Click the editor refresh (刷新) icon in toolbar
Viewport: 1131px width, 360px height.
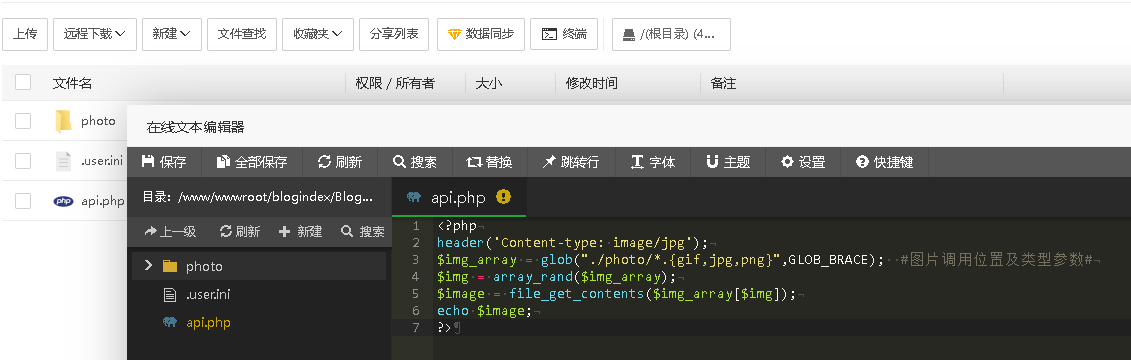coord(325,162)
